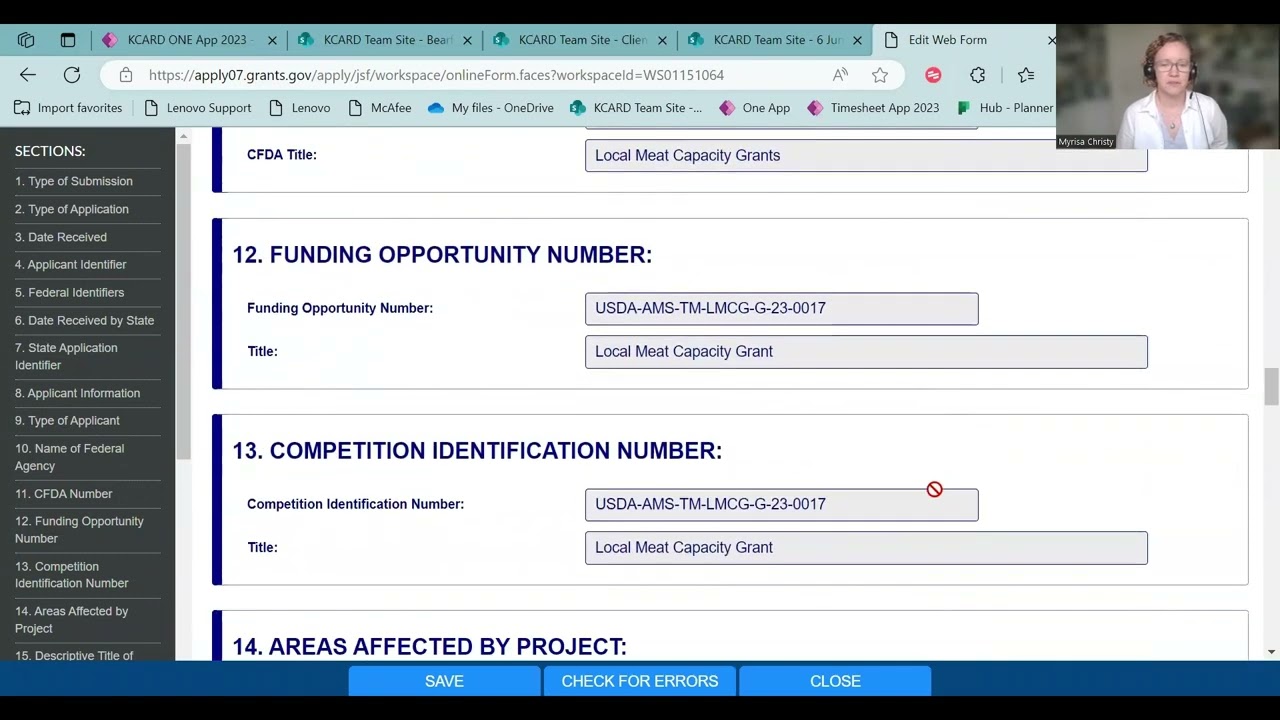Close the Edit Web Form tab

[1051, 40]
